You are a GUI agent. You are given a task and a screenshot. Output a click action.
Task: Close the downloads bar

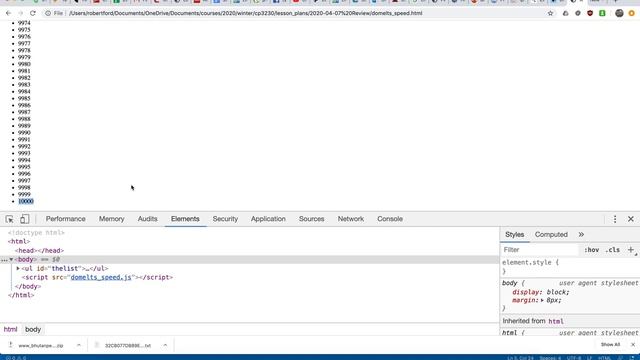(x=633, y=345)
